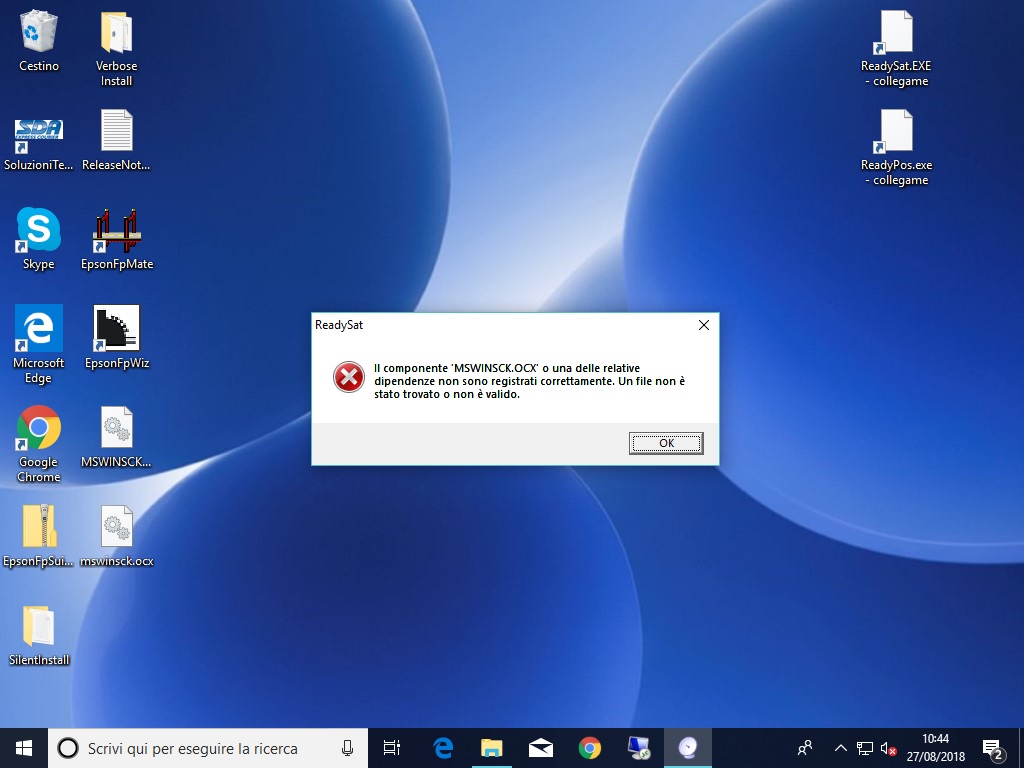Click OK in the ReadySat error dialog

click(666, 443)
